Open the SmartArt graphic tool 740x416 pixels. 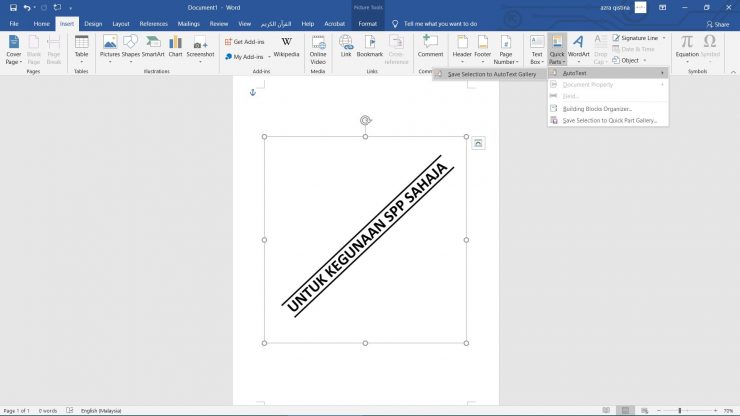(153, 47)
